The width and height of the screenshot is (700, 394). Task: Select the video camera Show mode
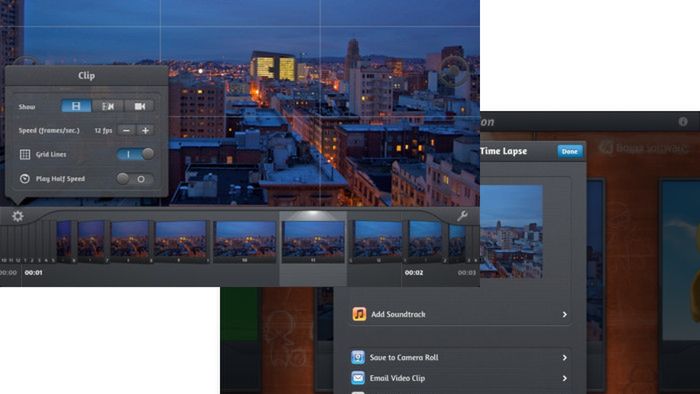coord(139,106)
